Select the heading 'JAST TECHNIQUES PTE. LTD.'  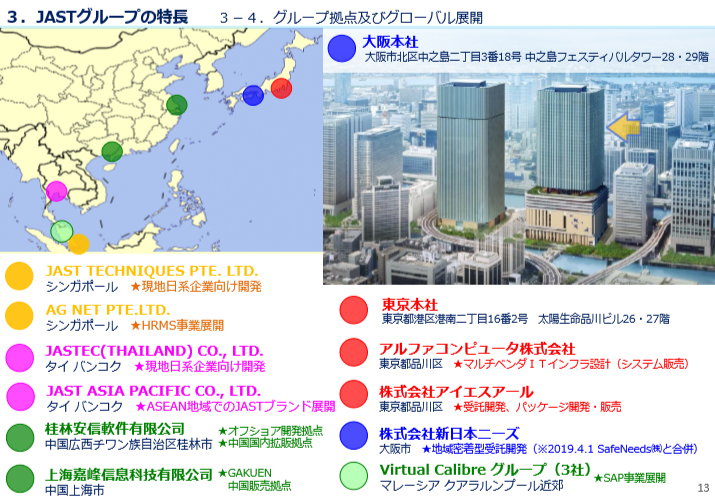coord(152,271)
